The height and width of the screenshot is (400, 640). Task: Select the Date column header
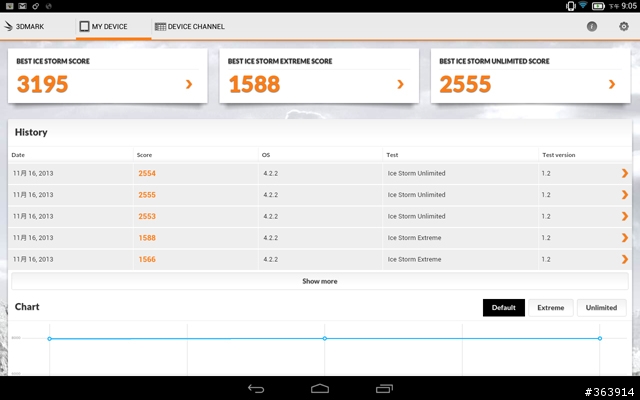point(18,155)
